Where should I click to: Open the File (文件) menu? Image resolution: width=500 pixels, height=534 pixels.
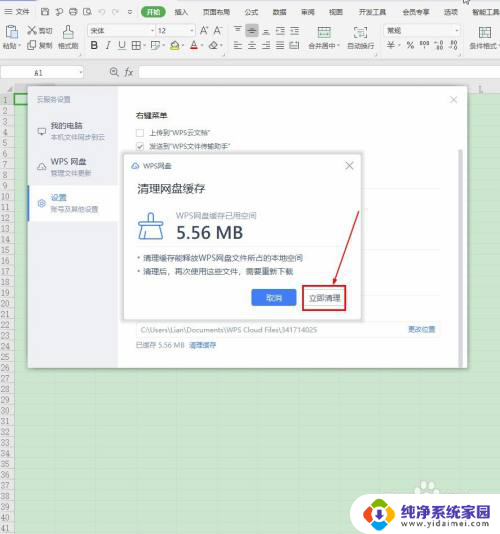[x=18, y=12]
